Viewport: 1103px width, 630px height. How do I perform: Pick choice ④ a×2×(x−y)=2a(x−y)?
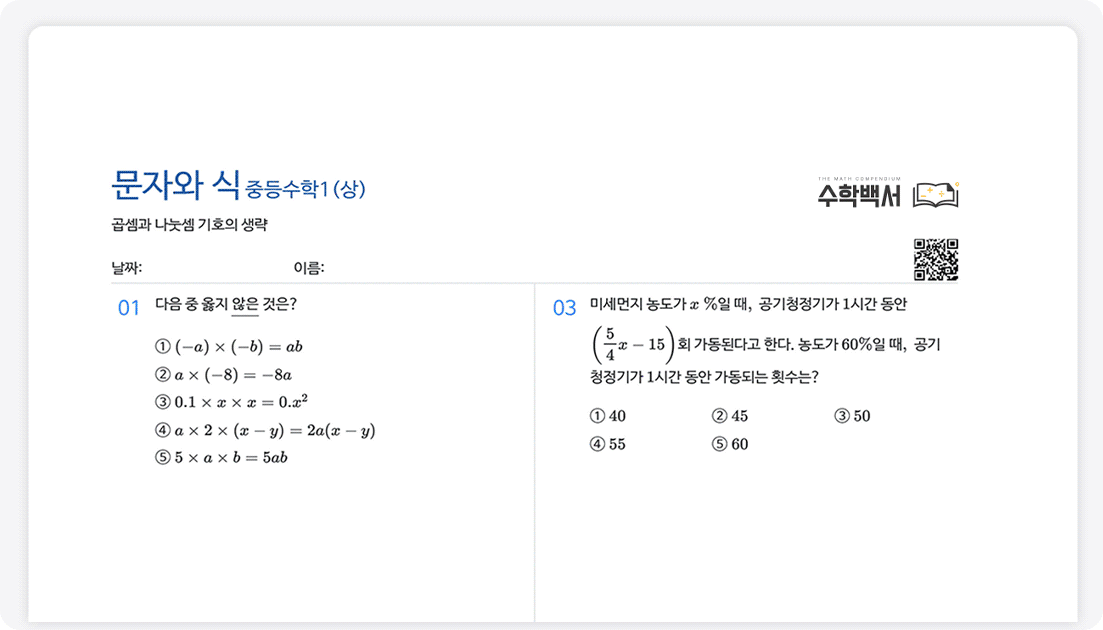[x=265, y=430]
